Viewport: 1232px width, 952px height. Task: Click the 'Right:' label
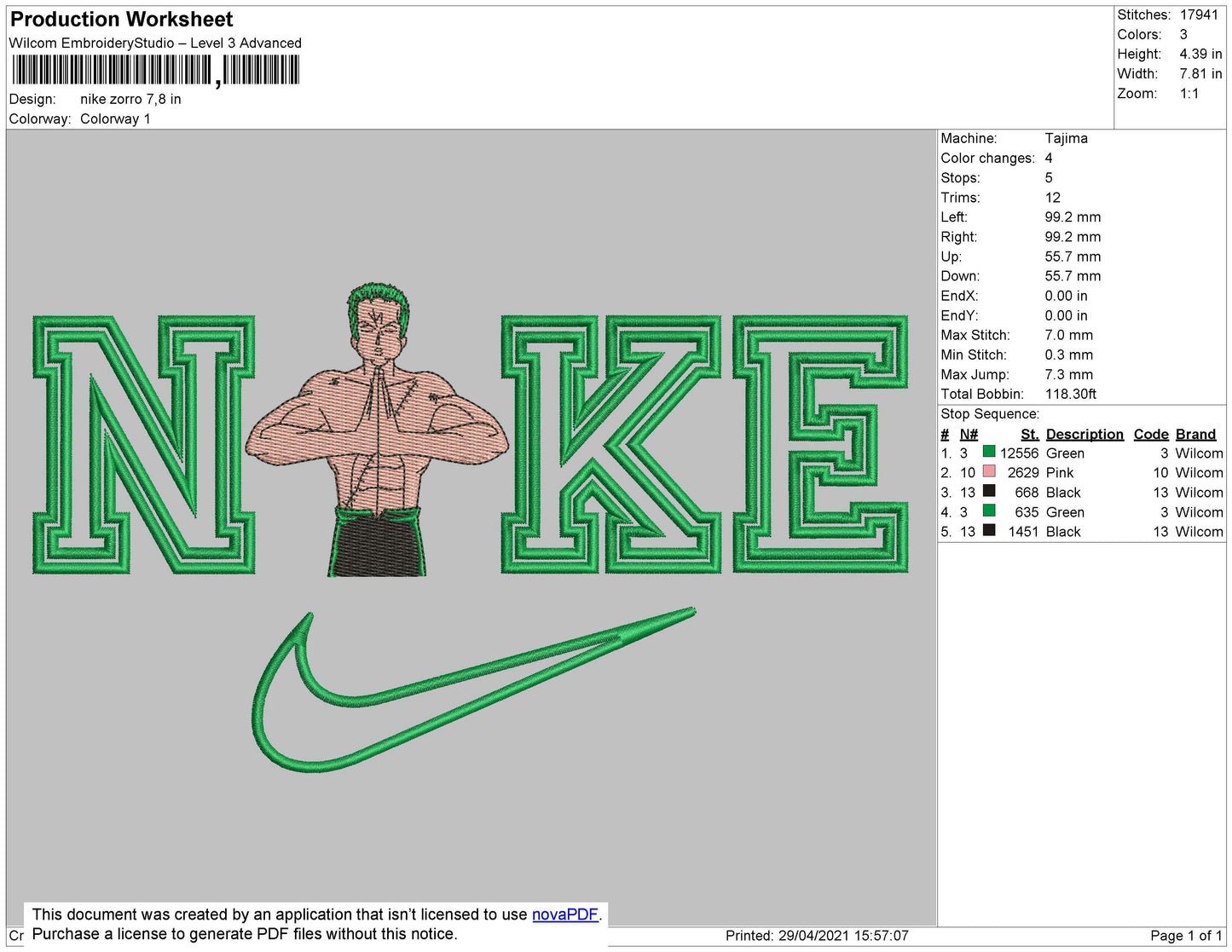[x=958, y=236]
